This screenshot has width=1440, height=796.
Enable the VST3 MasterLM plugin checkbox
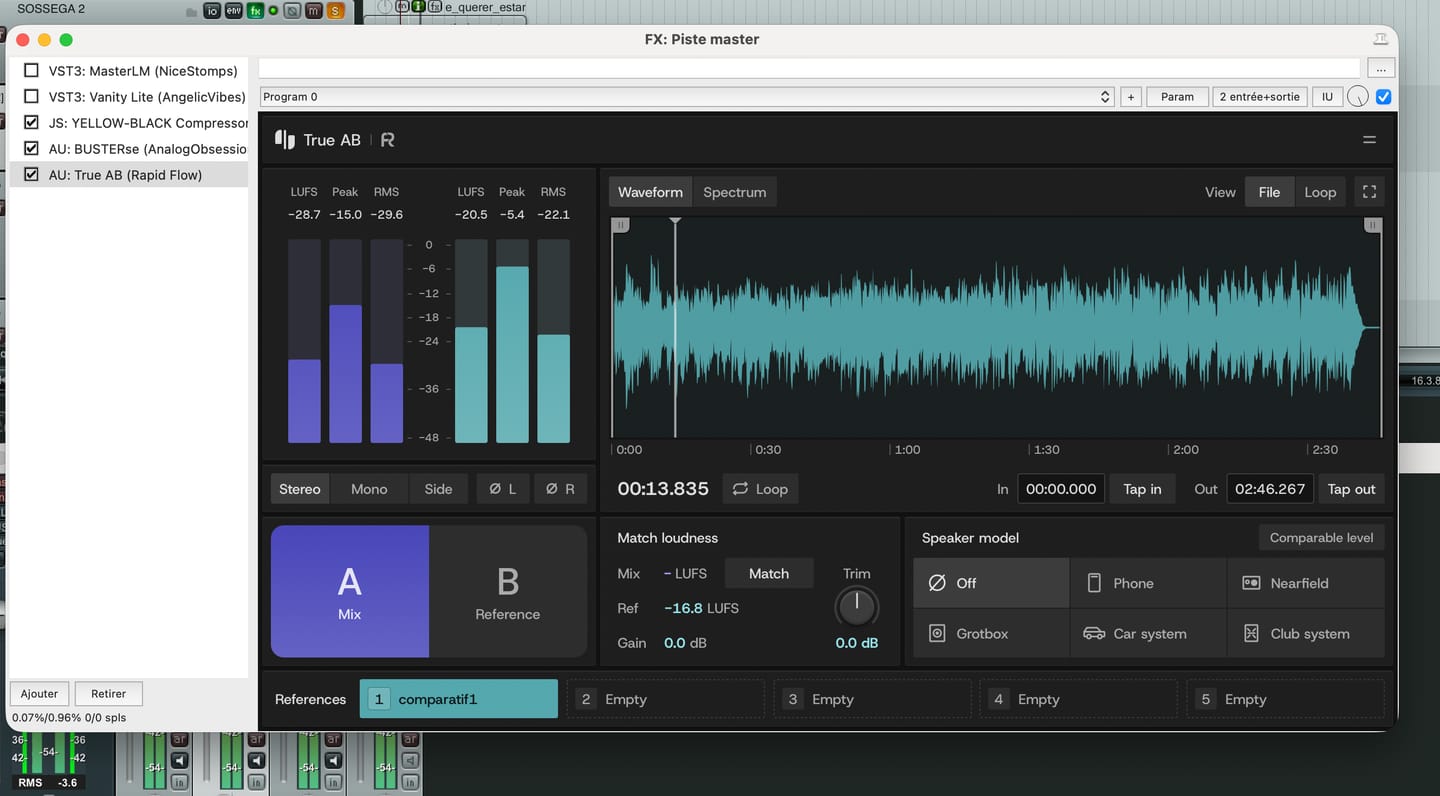(31, 71)
